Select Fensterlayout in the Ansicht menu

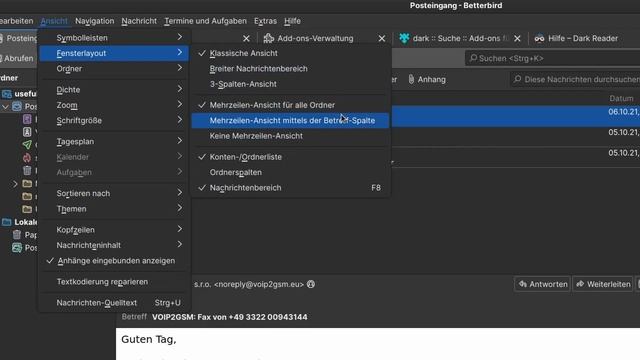click(x=114, y=53)
